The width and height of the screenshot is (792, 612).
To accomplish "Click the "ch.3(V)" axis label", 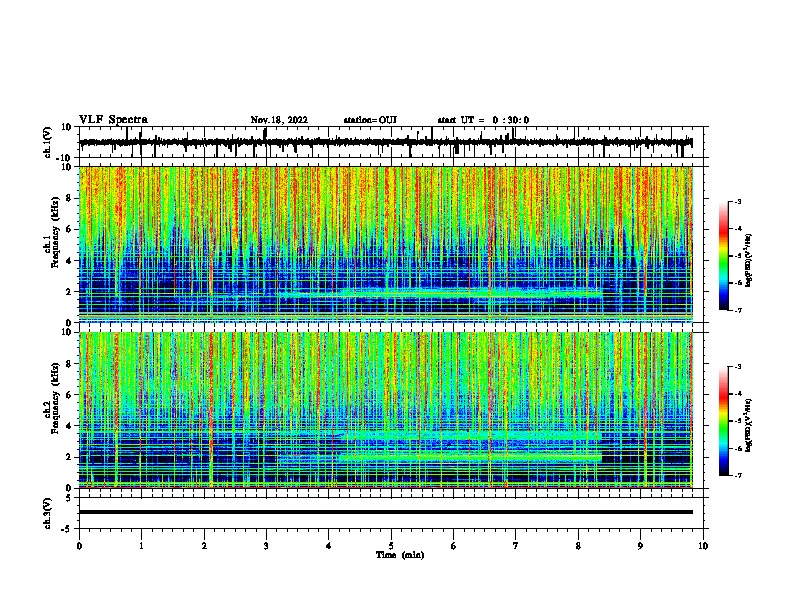I will pos(48,513).
